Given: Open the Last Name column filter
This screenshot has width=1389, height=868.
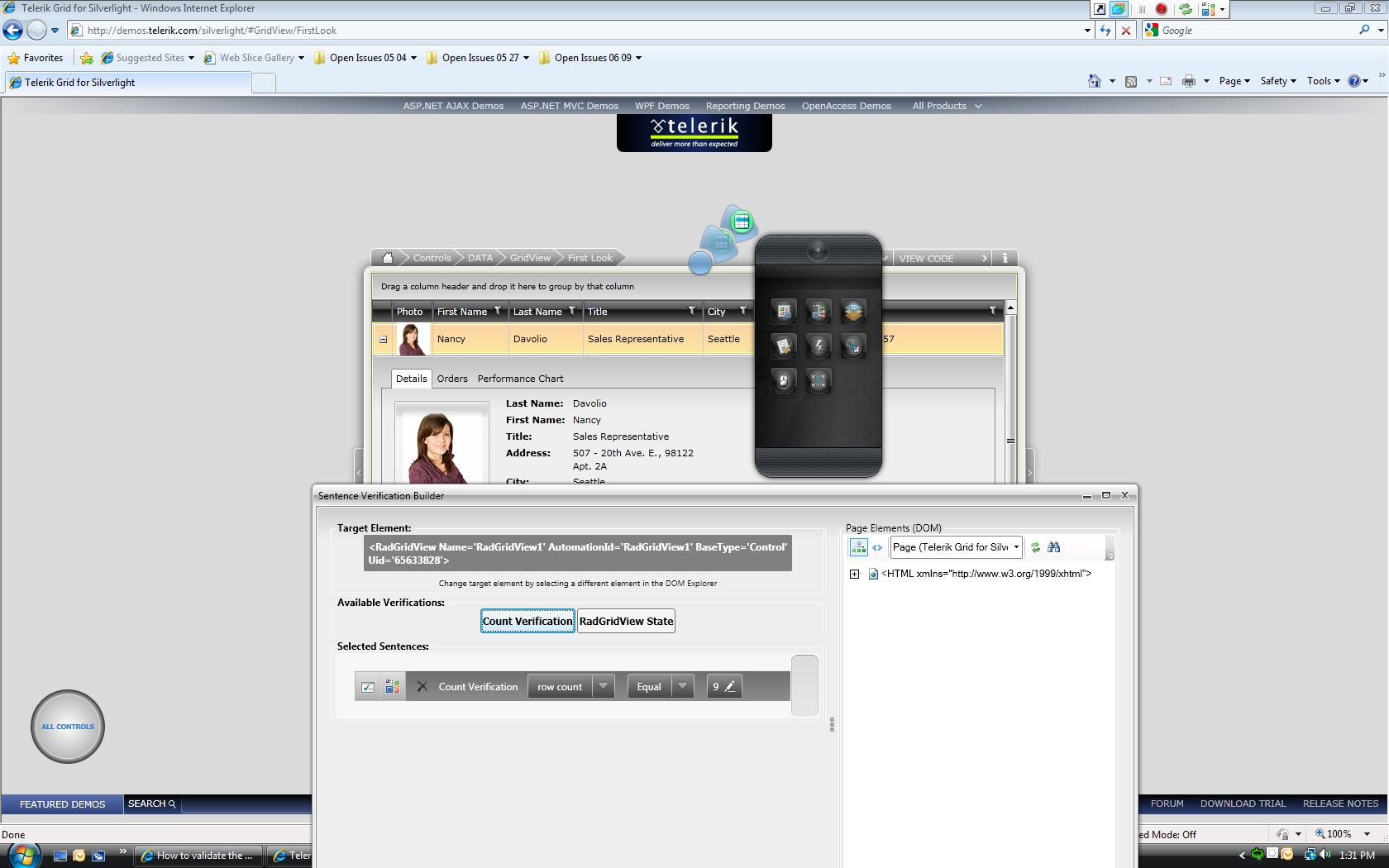Looking at the screenshot, I should tap(572, 311).
